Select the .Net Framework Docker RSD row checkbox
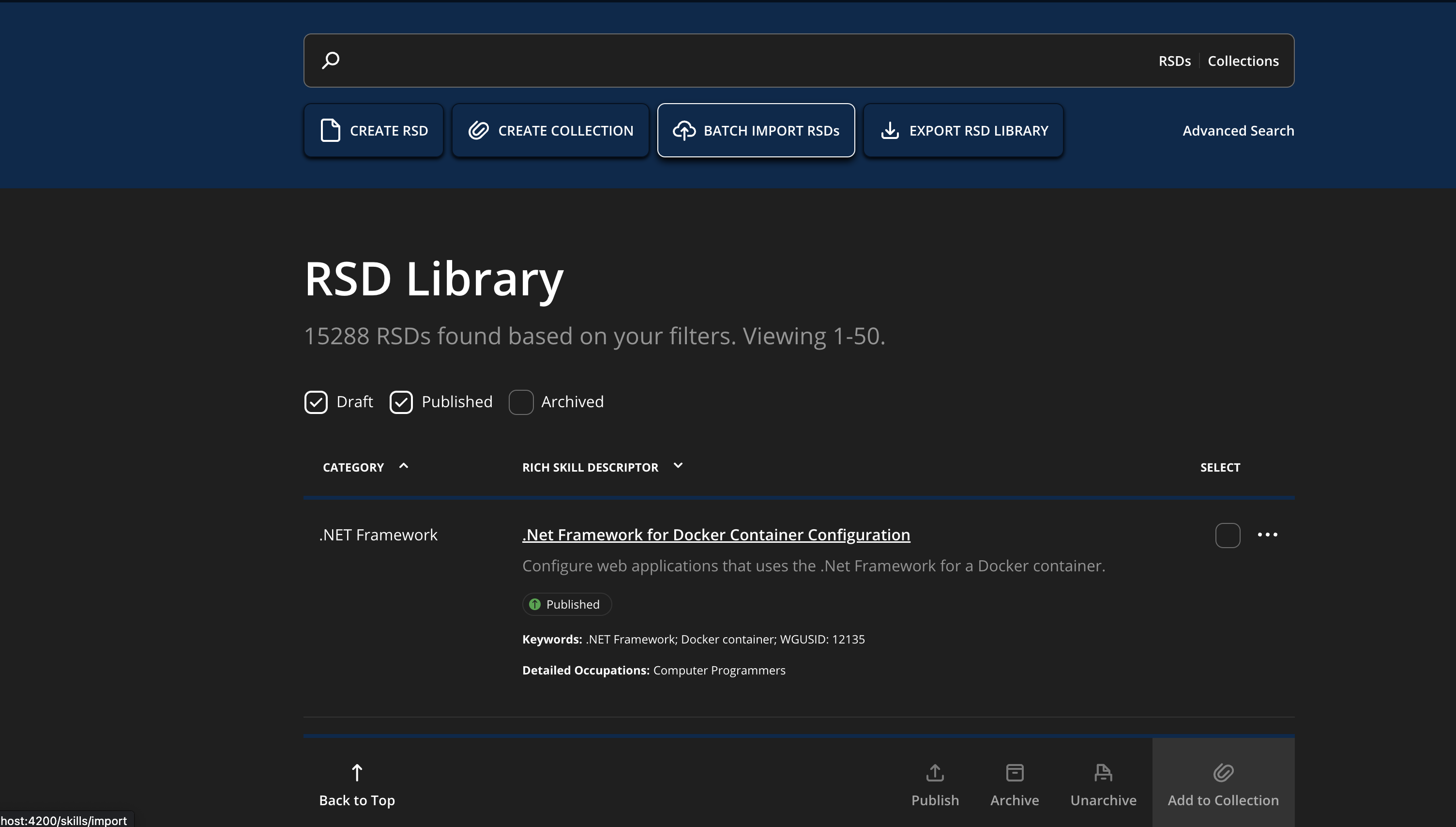This screenshot has width=1456, height=827. pos(1227,535)
